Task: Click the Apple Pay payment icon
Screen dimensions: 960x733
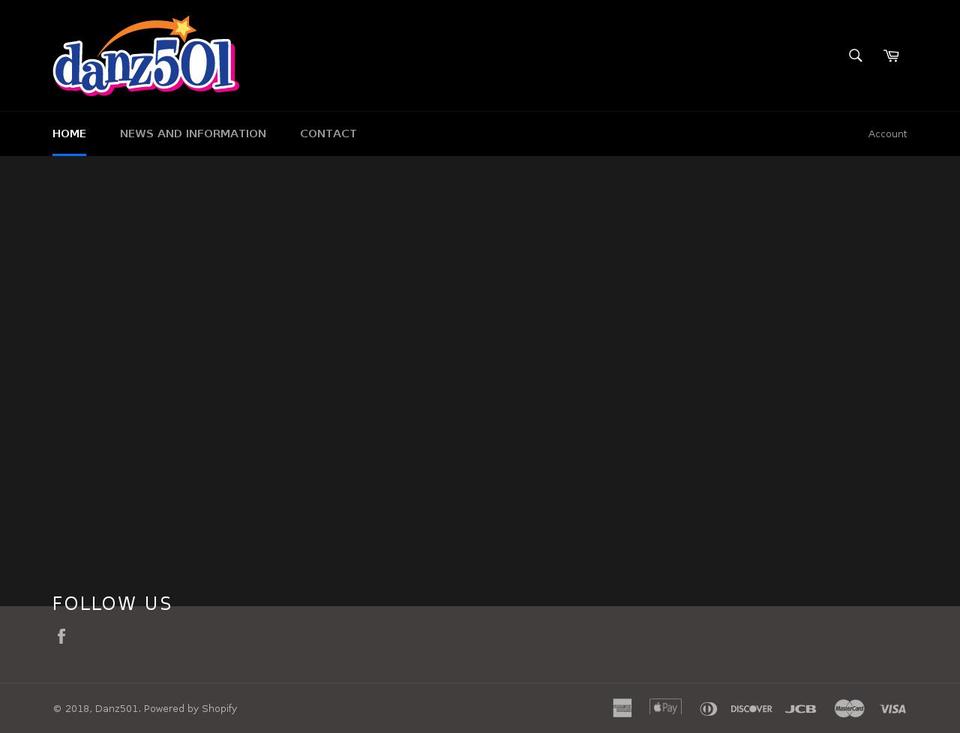Action: (x=666, y=707)
